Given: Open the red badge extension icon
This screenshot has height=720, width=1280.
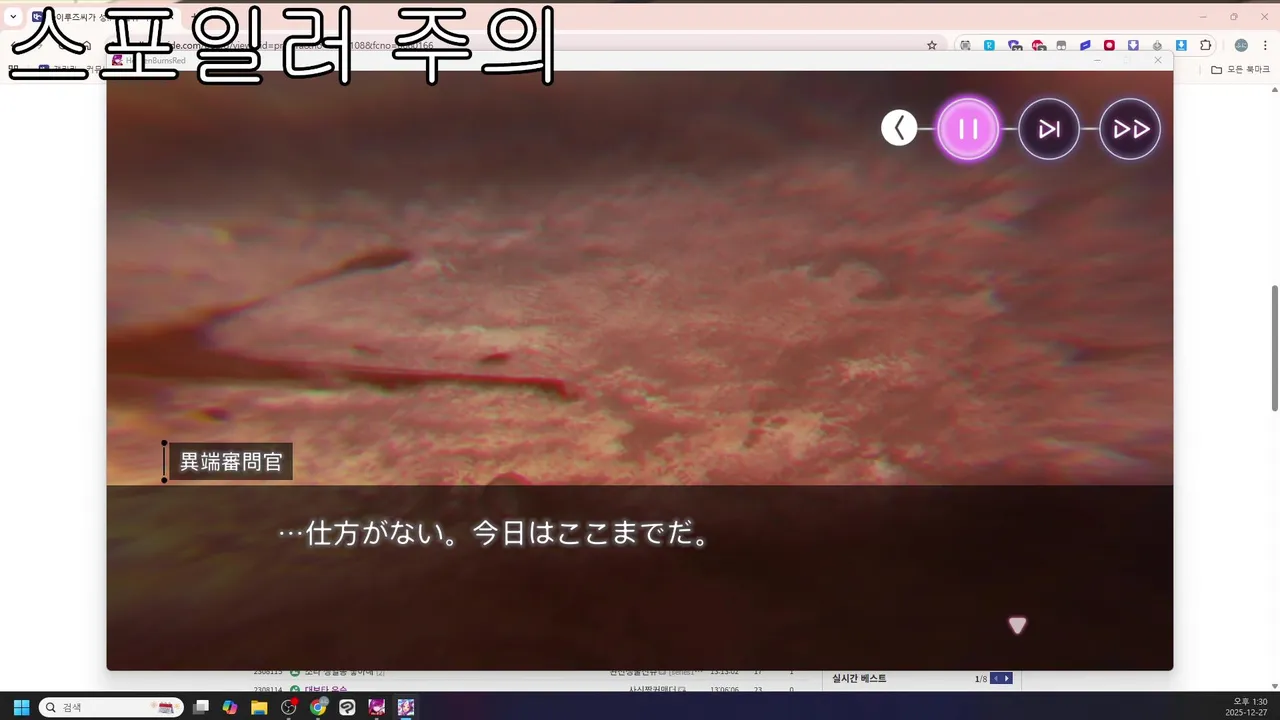Looking at the screenshot, I should click(x=1038, y=45).
